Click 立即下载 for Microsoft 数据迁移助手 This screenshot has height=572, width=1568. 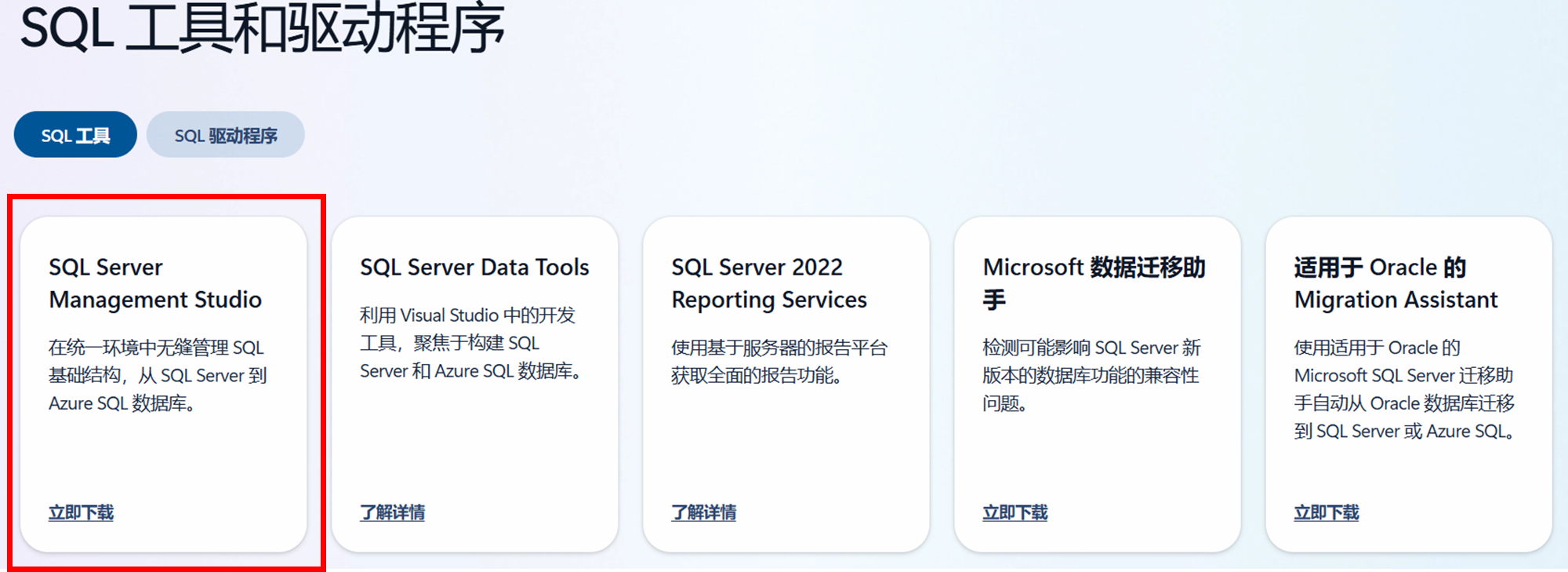pos(1015,512)
